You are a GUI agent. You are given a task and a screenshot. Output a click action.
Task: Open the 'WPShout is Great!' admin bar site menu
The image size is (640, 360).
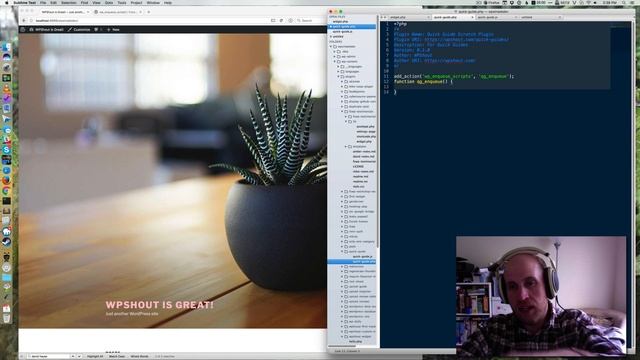tap(46, 29)
